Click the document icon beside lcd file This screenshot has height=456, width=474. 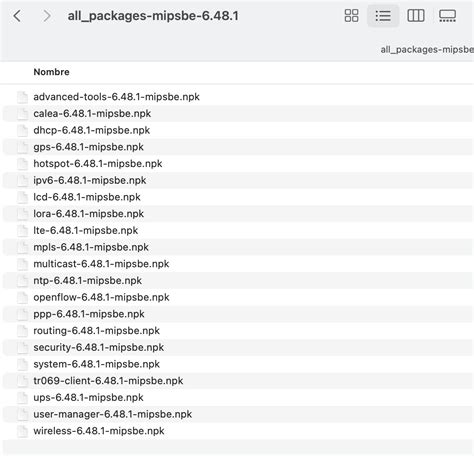click(22, 197)
